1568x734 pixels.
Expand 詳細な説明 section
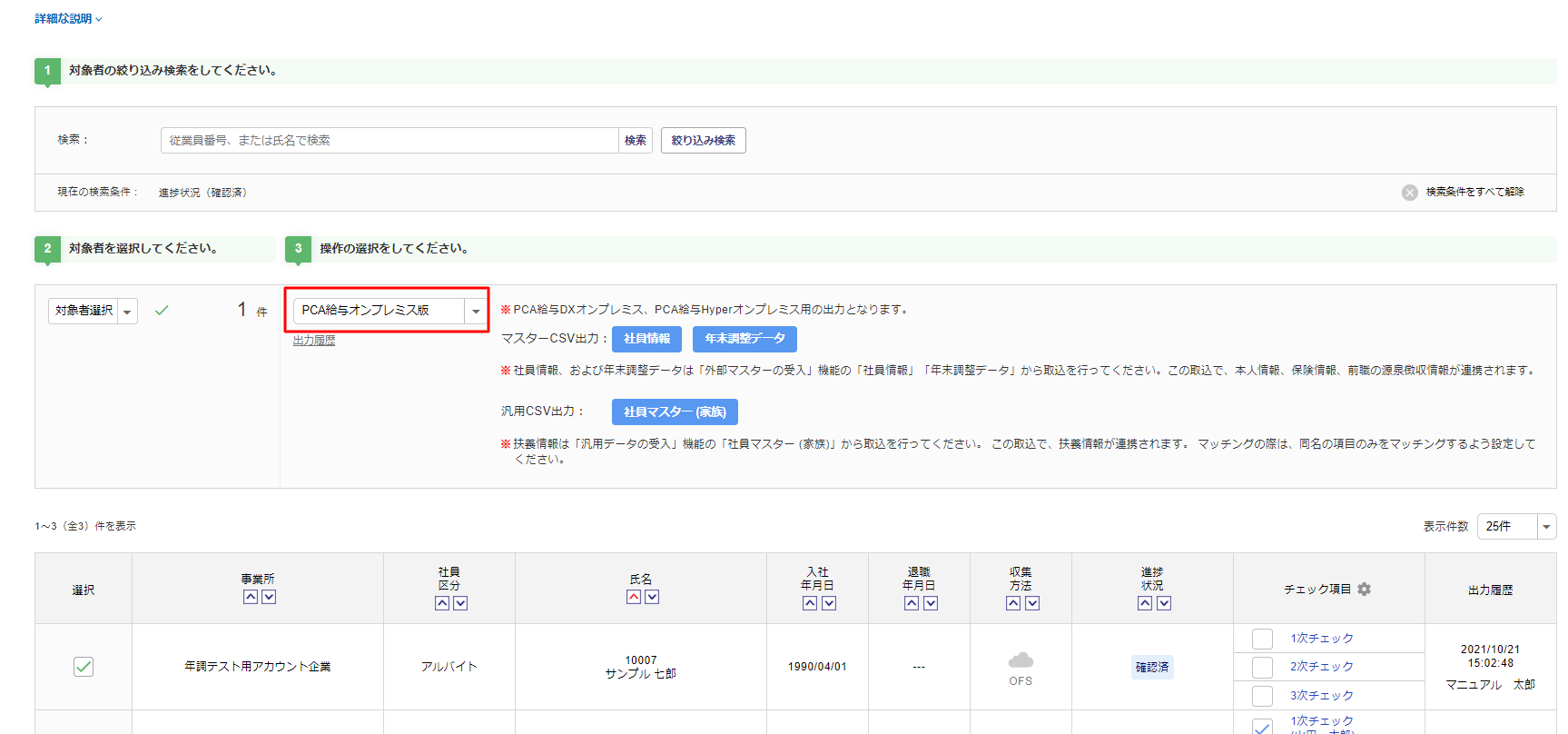(x=68, y=19)
